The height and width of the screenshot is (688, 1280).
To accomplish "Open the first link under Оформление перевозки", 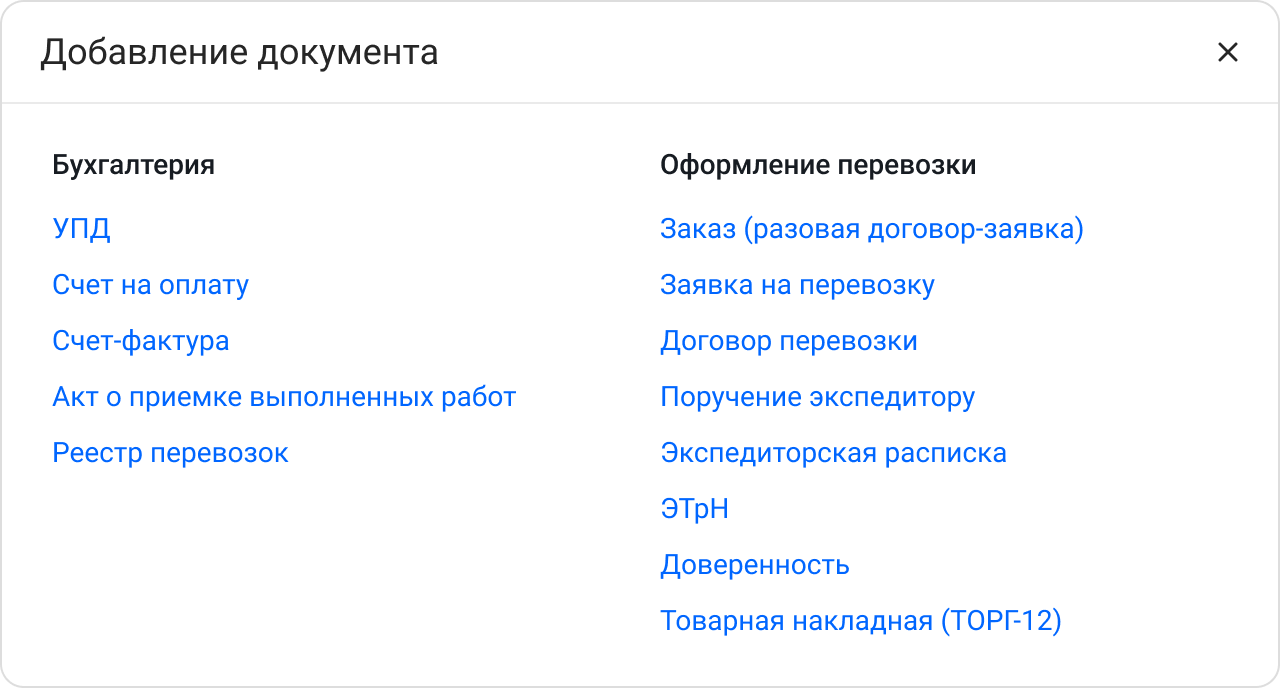I will [x=872, y=229].
